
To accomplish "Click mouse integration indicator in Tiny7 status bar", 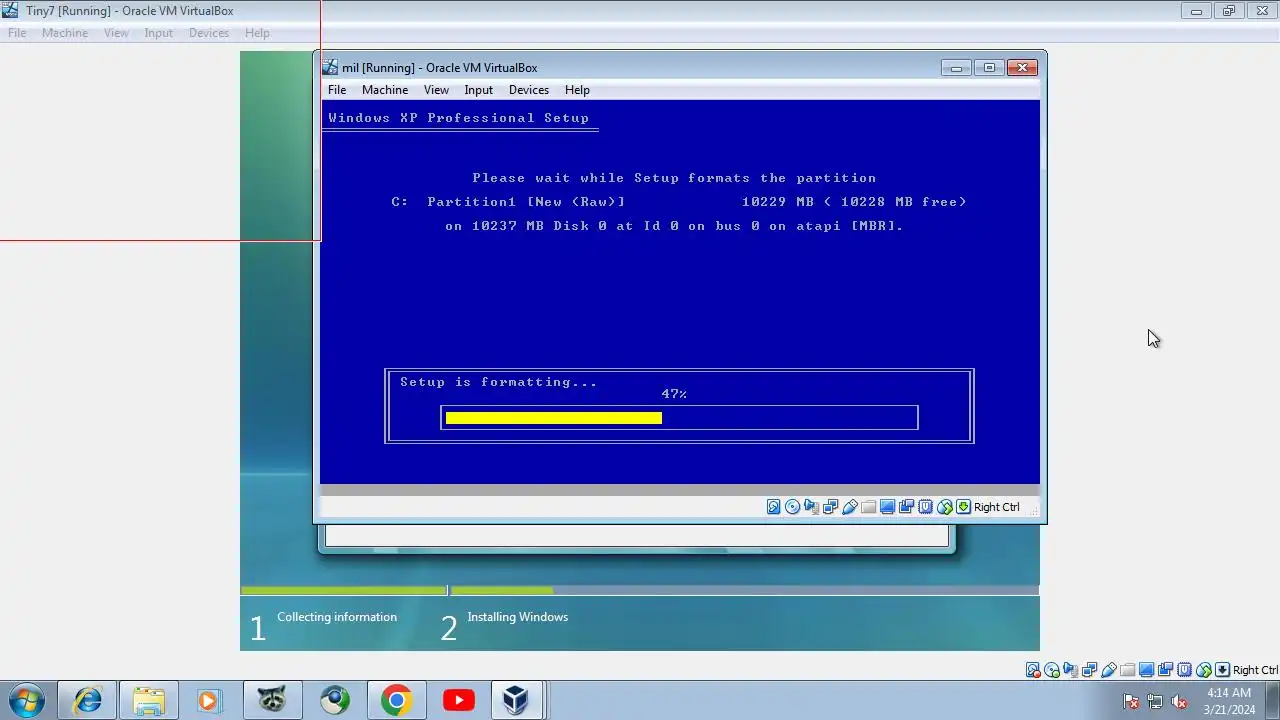I will [x=1204, y=670].
